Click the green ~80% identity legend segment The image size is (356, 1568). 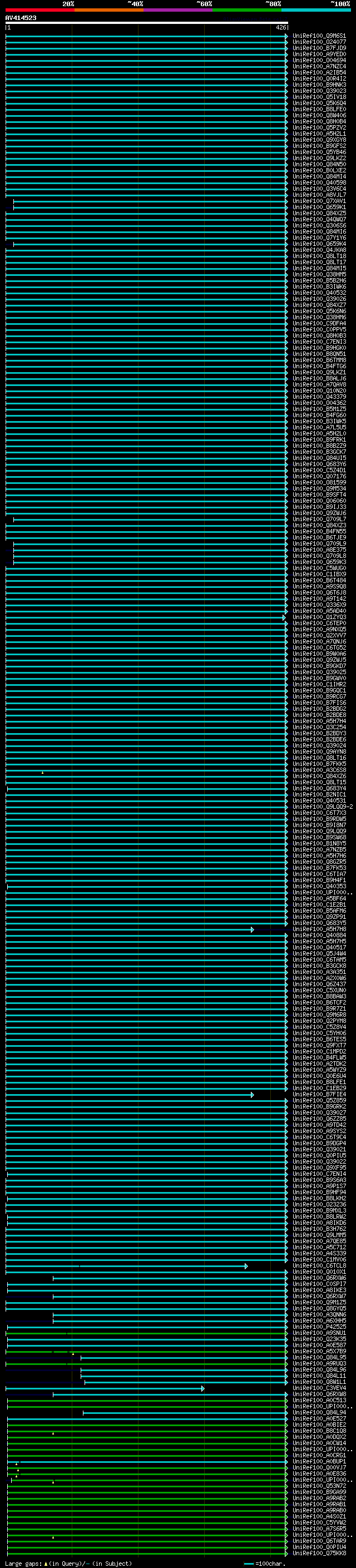(x=247, y=11)
